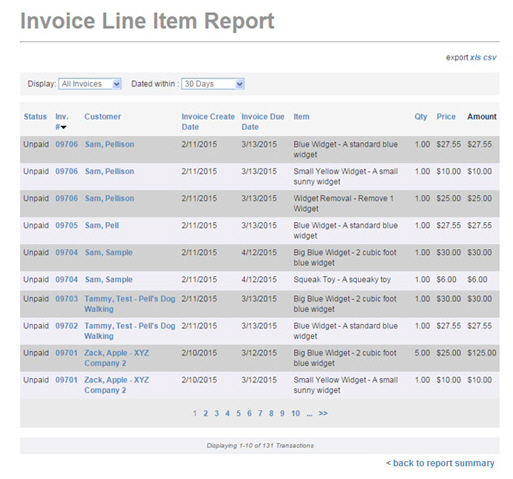Open invoice 09706 on the Widget Removal row

pyautogui.click(x=67, y=198)
